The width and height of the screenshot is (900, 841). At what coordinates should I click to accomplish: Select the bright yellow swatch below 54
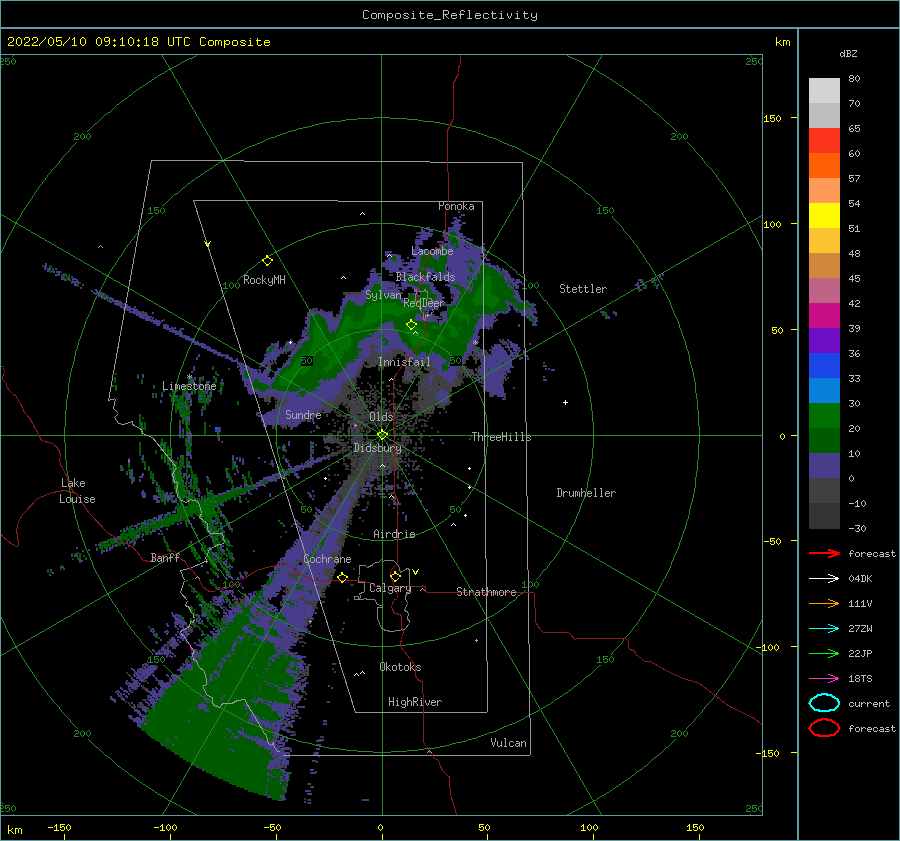click(x=824, y=215)
